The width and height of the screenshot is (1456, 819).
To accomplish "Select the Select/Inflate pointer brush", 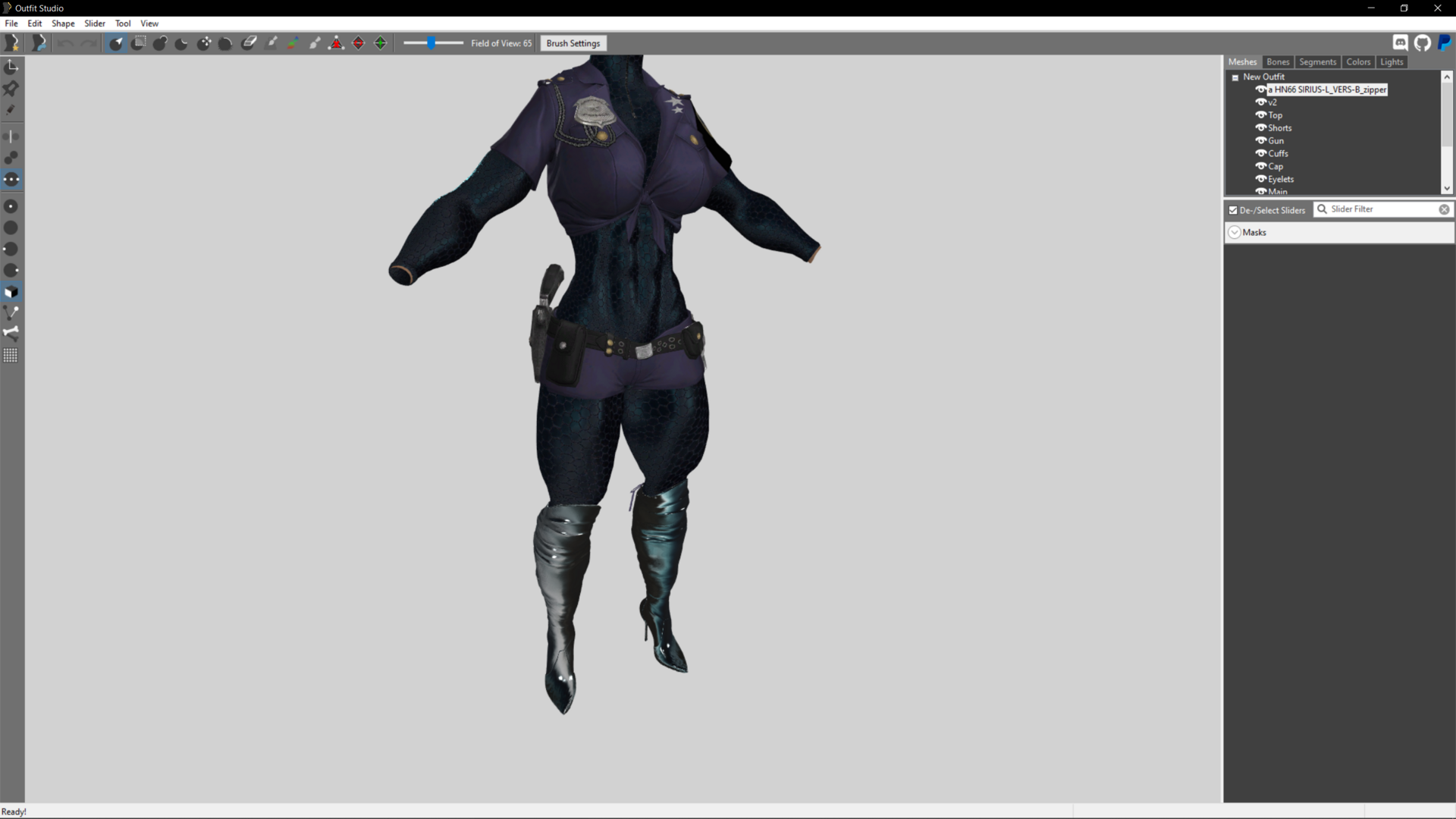I will pyautogui.click(x=116, y=43).
